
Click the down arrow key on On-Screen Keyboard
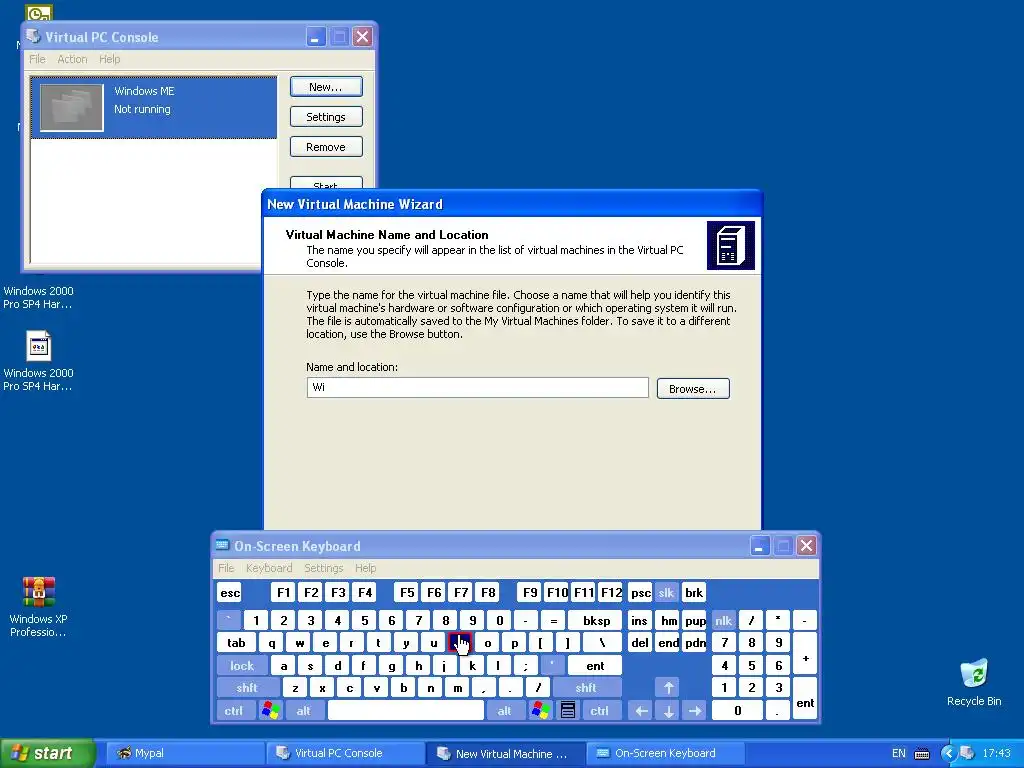(x=668, y=711)
